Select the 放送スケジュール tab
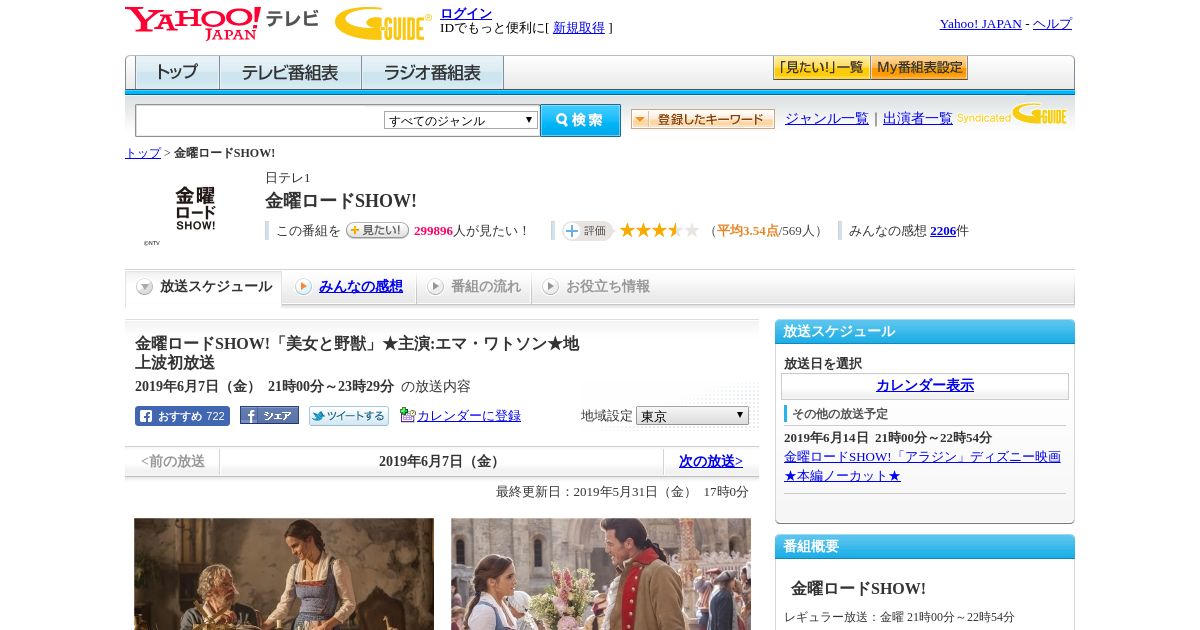The image size is (1200, 630). pyautogui.click(x=204, y=287)
